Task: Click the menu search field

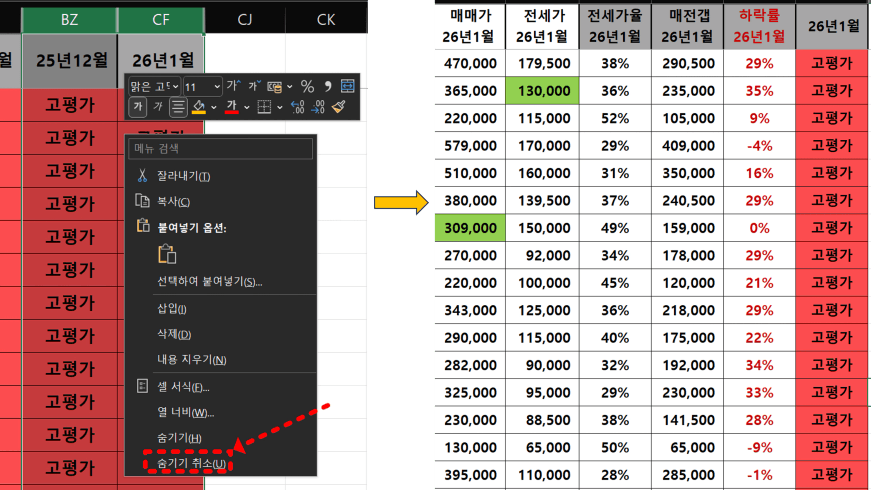Action: [x=221, y=148]
